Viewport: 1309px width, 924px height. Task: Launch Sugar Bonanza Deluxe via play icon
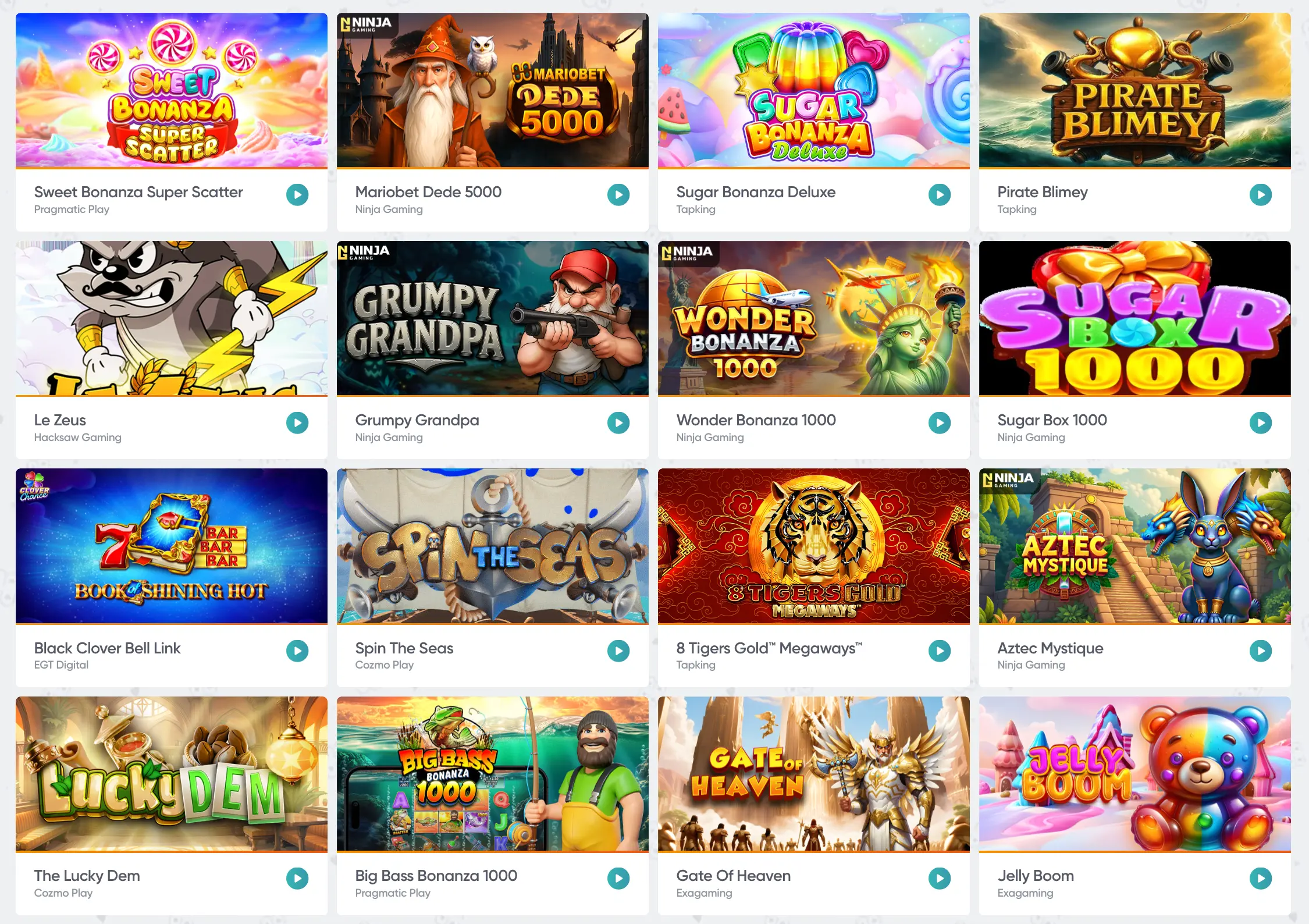click(x=940, y=194)
